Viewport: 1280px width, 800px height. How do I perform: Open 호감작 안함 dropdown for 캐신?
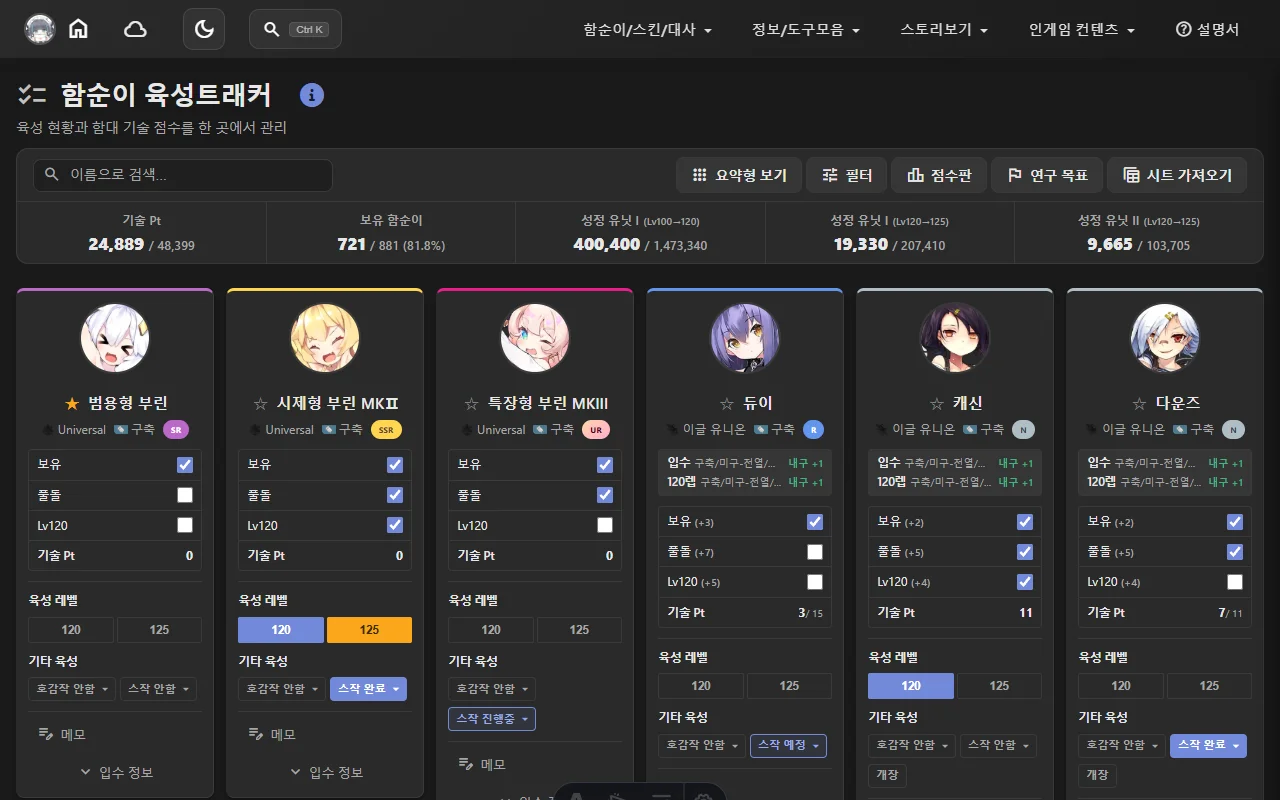click(912, 745)
